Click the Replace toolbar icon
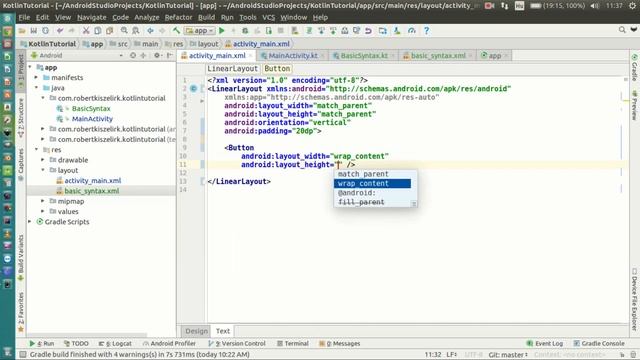This screenshot has width=640, height=360. pos(136,31)
